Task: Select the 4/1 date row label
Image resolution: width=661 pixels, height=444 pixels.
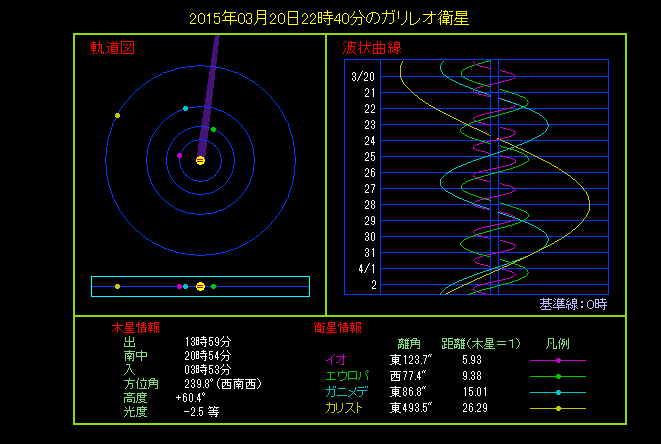Action: (366, 269)
